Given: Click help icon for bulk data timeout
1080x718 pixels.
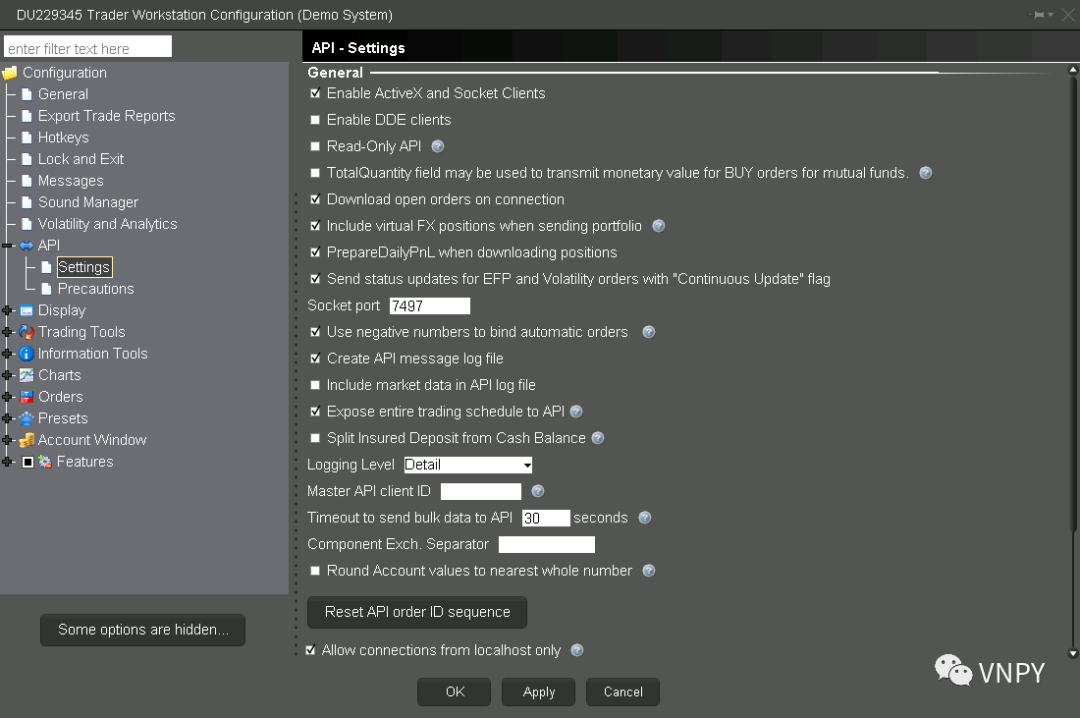Looking at the screenshot, I should click(x=645, y=517).
